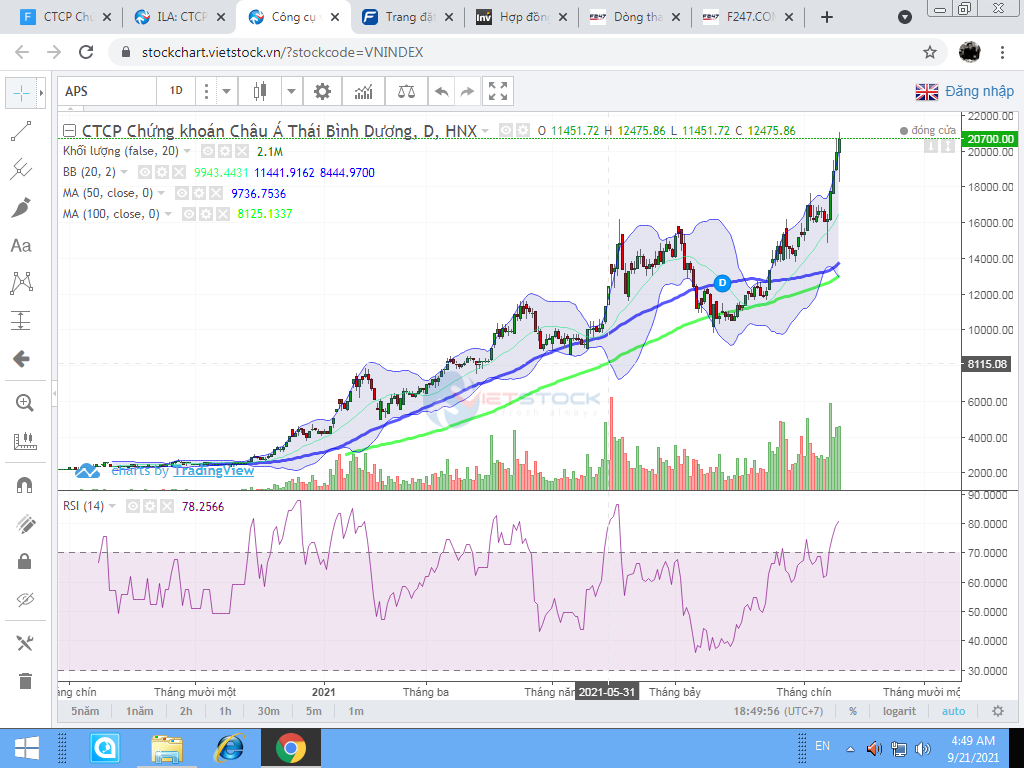This screenshot has height=768, width=1024.
Task: Expand the RSI (14) menu arrow
Action: [x=112, y=506]
